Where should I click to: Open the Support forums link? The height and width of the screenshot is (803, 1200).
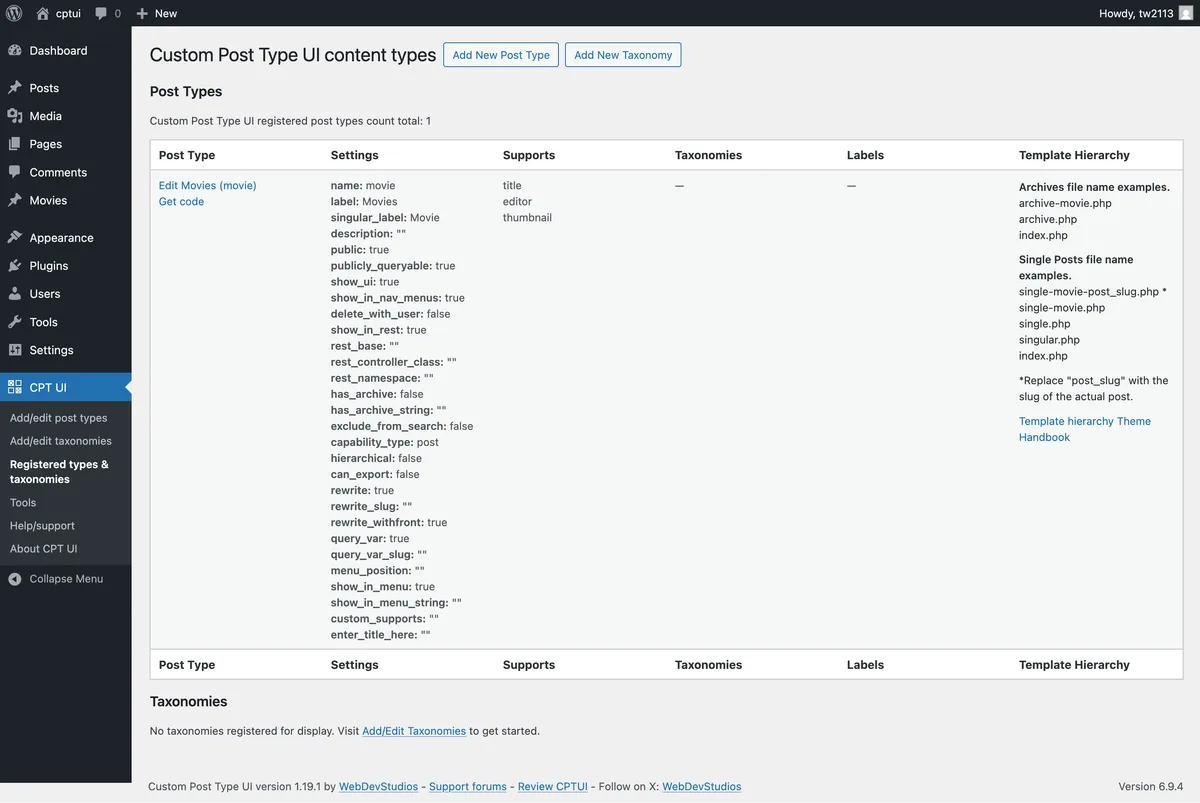pos(468,787)
